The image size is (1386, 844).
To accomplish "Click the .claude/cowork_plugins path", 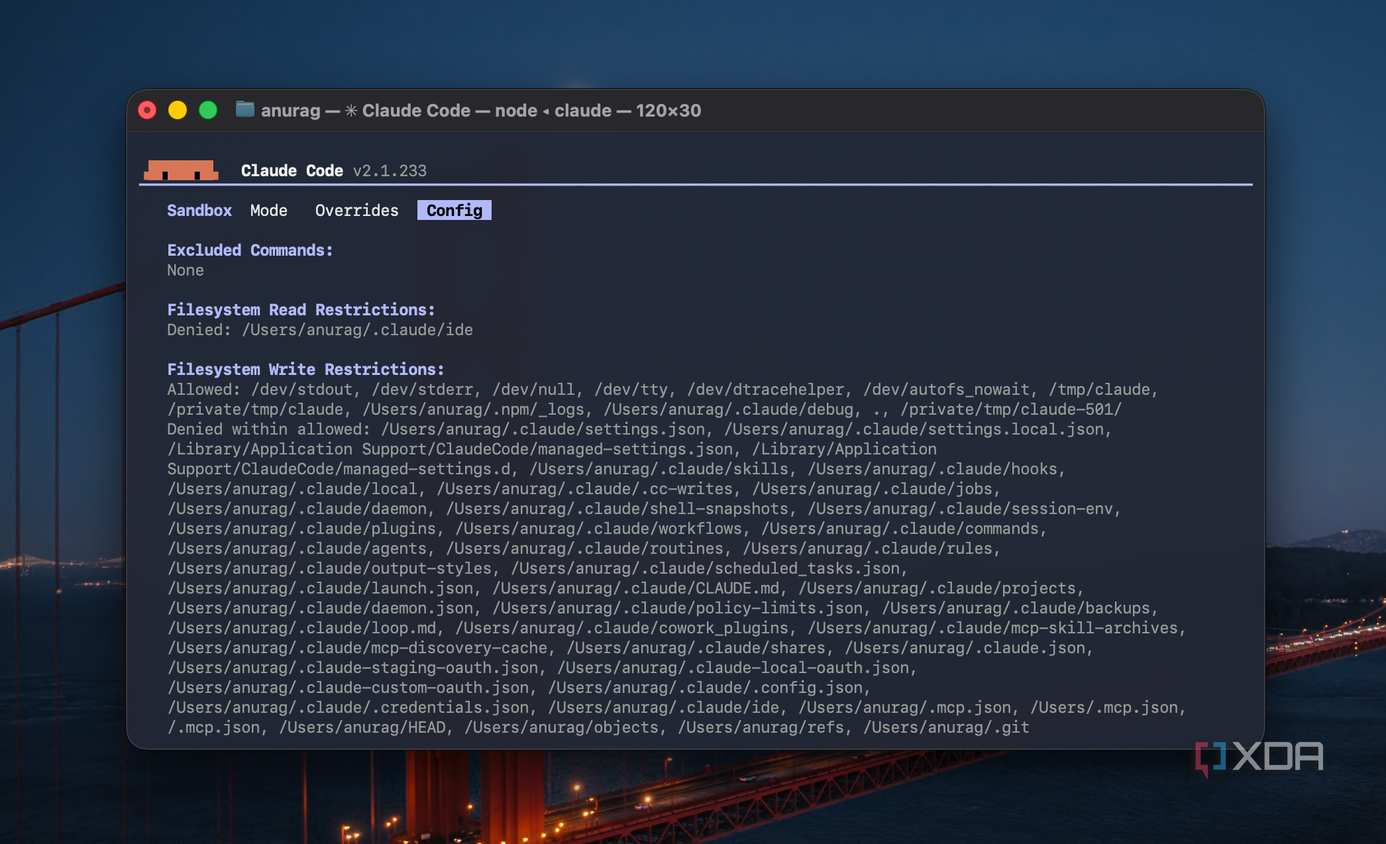I will 622,628.
